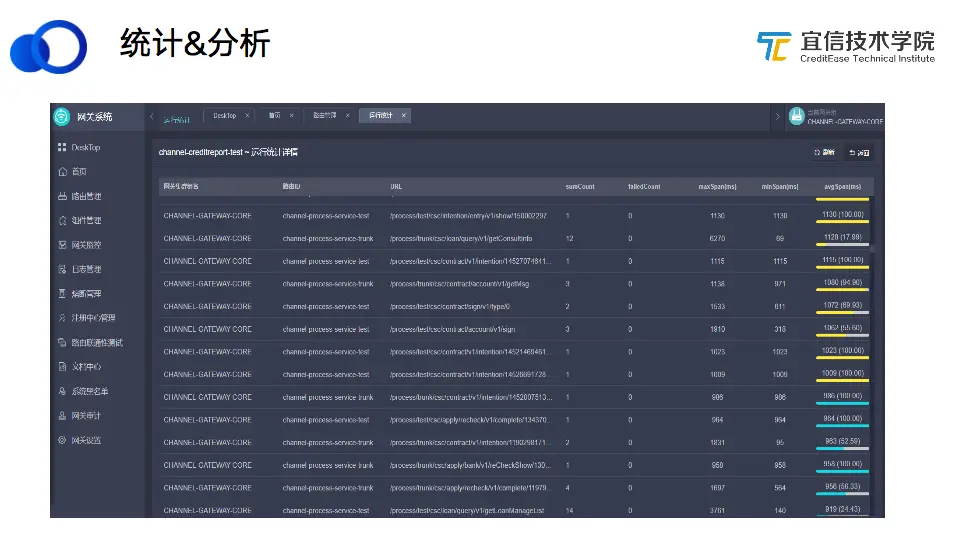Open the 网关设置 gear sidebar icon
The image size is (960, 540).
62,440
